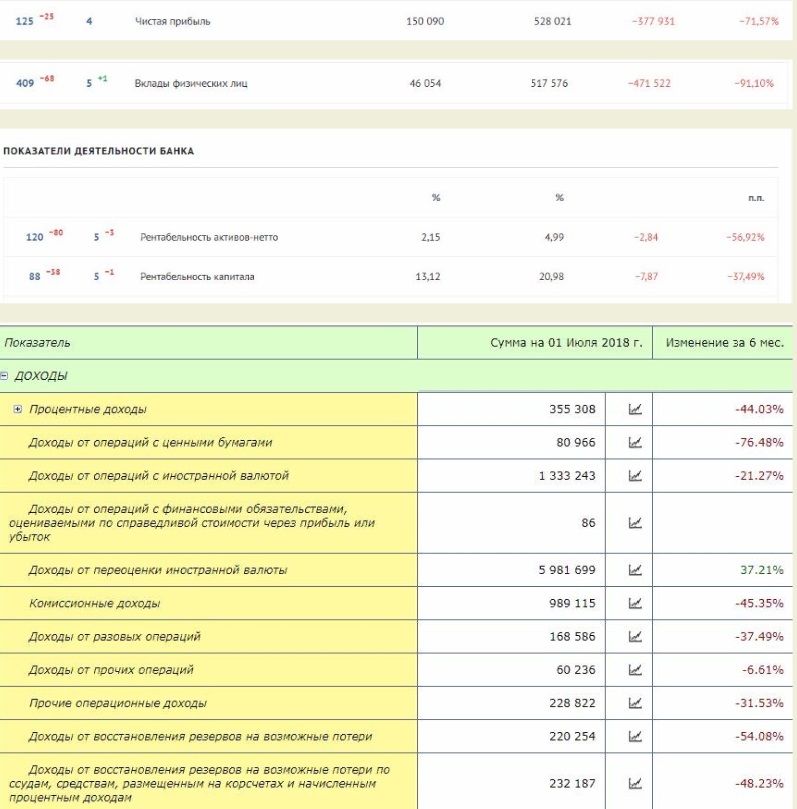Click chart icon in the value 86 row
The width and height of the screenshot is (797, 809).
tap(633, 522)
